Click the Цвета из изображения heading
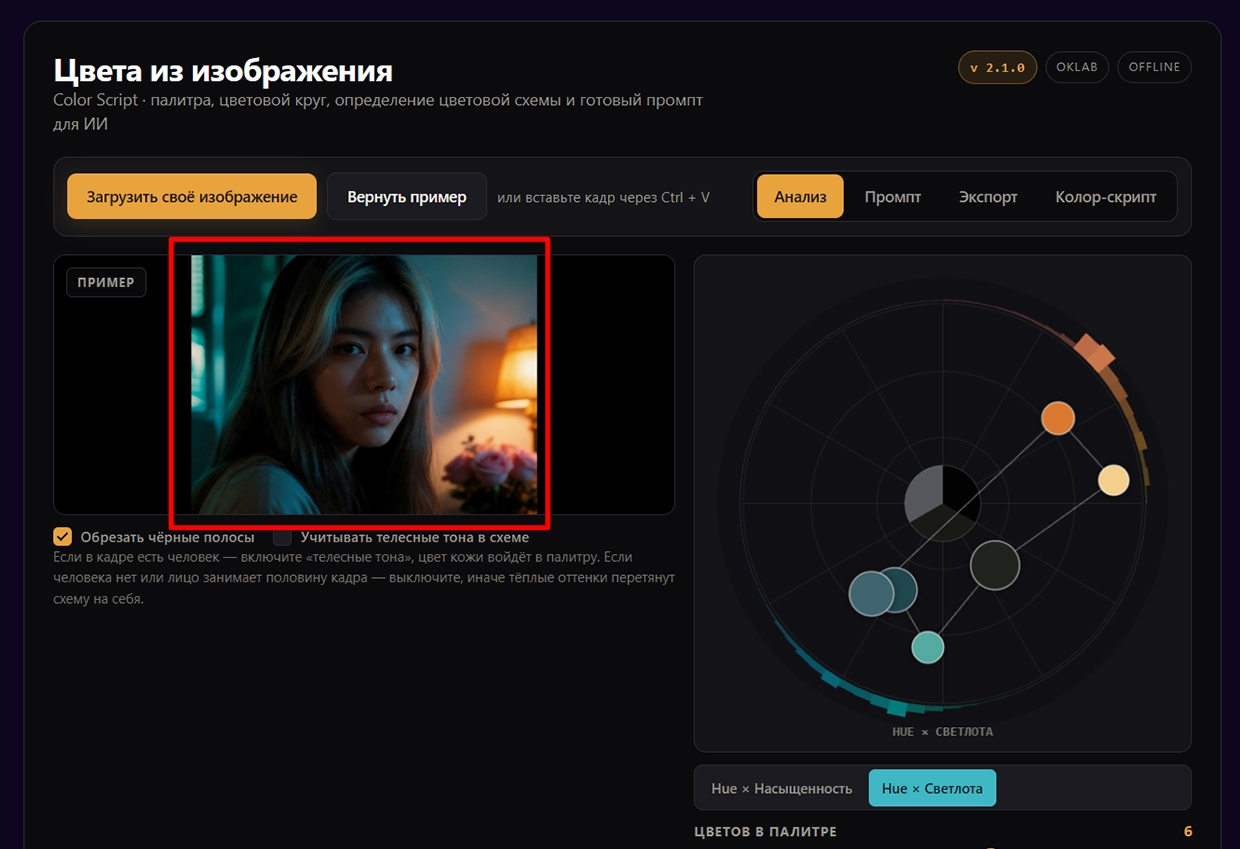This screenshot has height=849, width=1240. (223, 70)
